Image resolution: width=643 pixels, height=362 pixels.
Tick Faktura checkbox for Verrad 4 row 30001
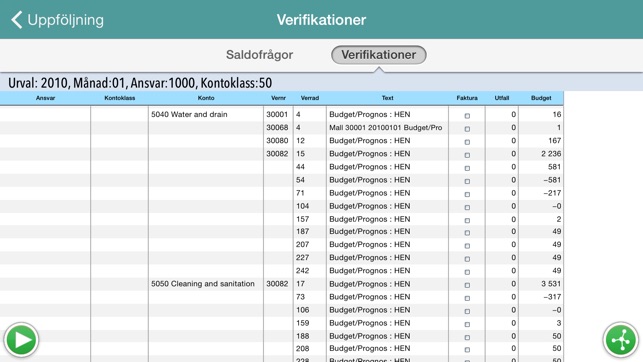click(x=467, y=116)
